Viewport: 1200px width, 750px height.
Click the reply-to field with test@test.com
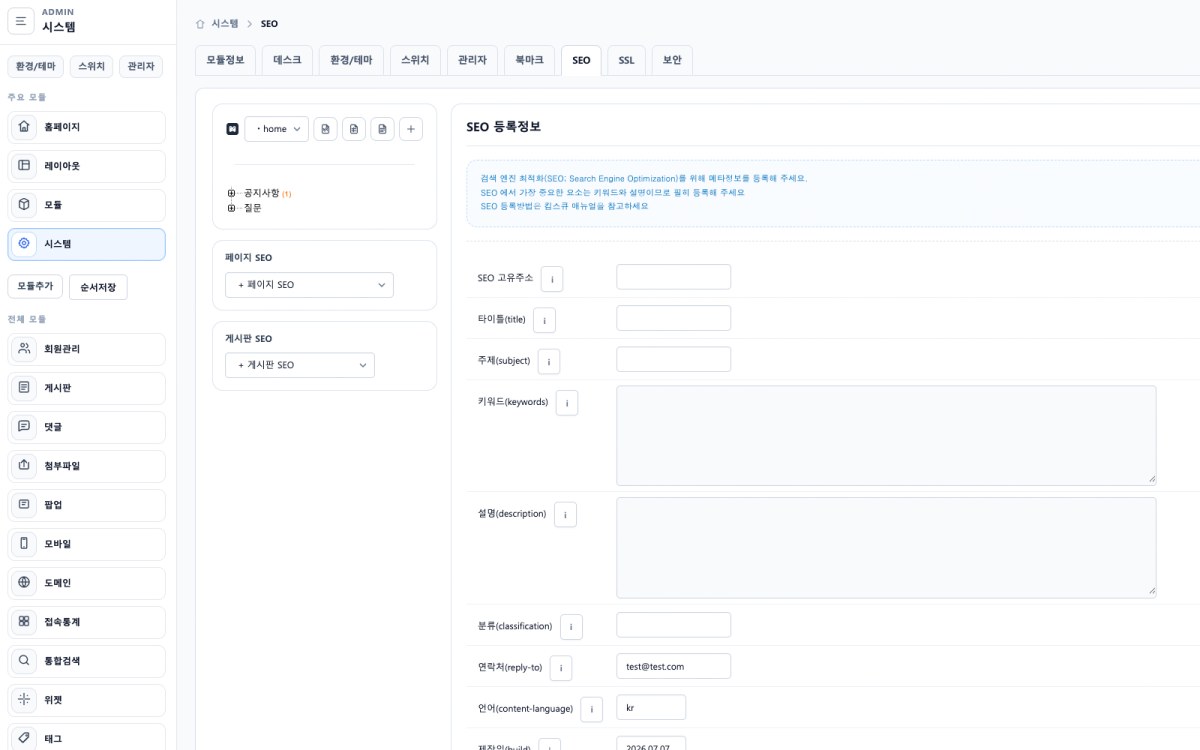[x=673, y=666]
